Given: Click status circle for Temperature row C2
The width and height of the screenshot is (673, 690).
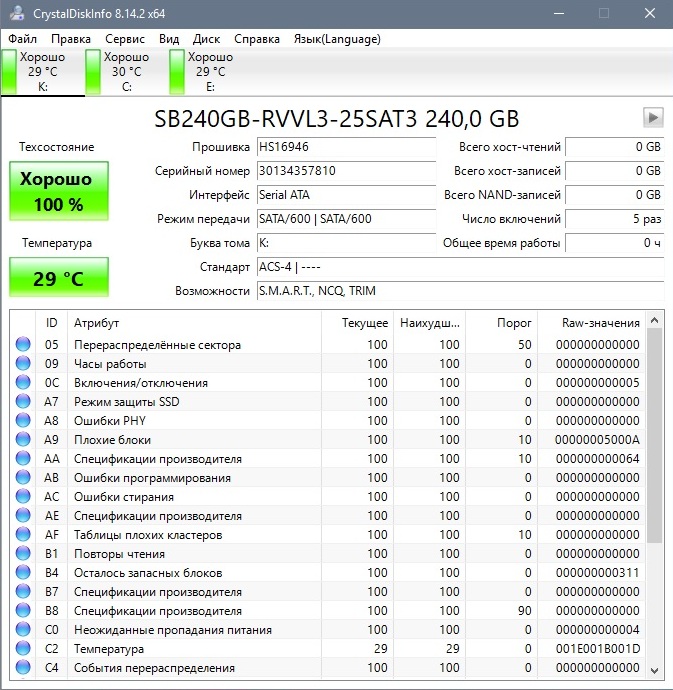Looking at the screenshot, I should [x=23, y=649].
